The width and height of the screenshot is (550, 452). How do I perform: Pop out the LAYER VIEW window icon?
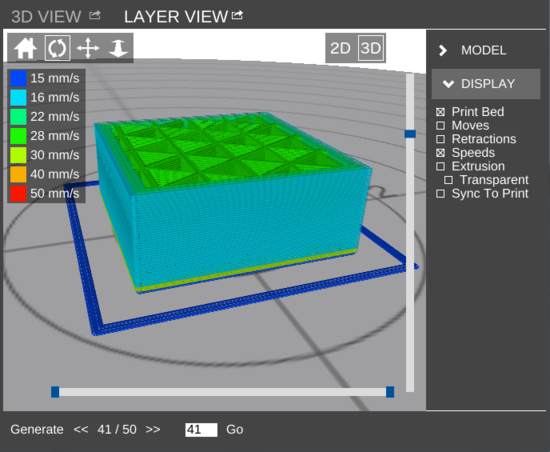[237, 15]
